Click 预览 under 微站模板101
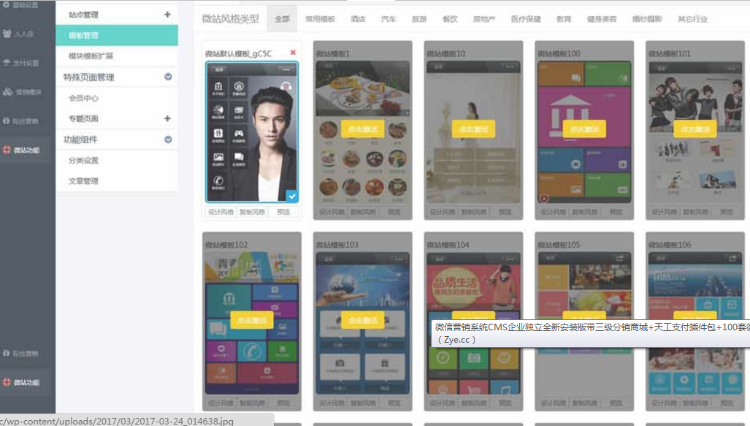Image resolution: width=750 pixels, height=426 pixels. pyautogui.click(x=727, y=212)
